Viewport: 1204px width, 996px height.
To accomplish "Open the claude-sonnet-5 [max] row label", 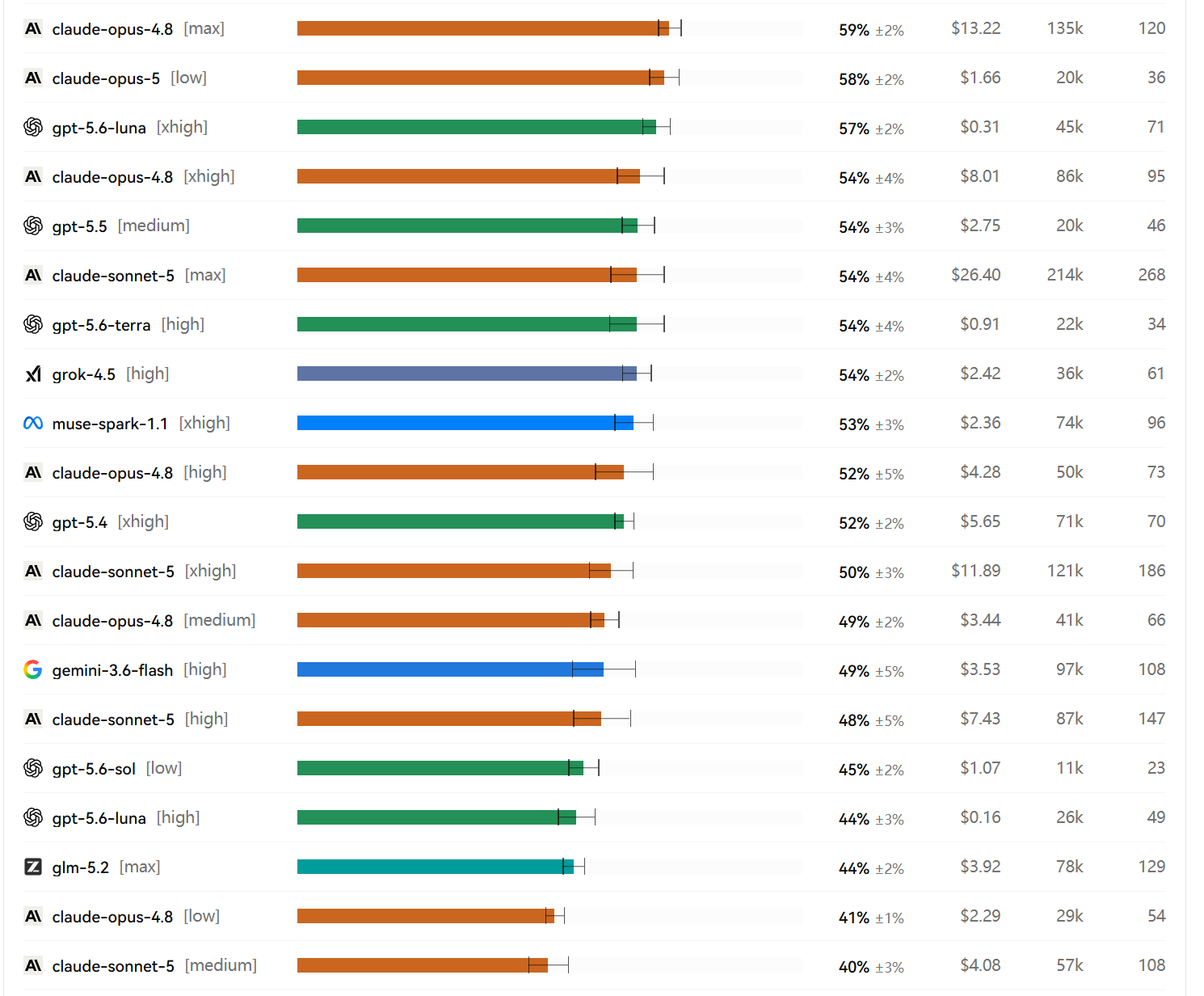I will coord(139,276).
